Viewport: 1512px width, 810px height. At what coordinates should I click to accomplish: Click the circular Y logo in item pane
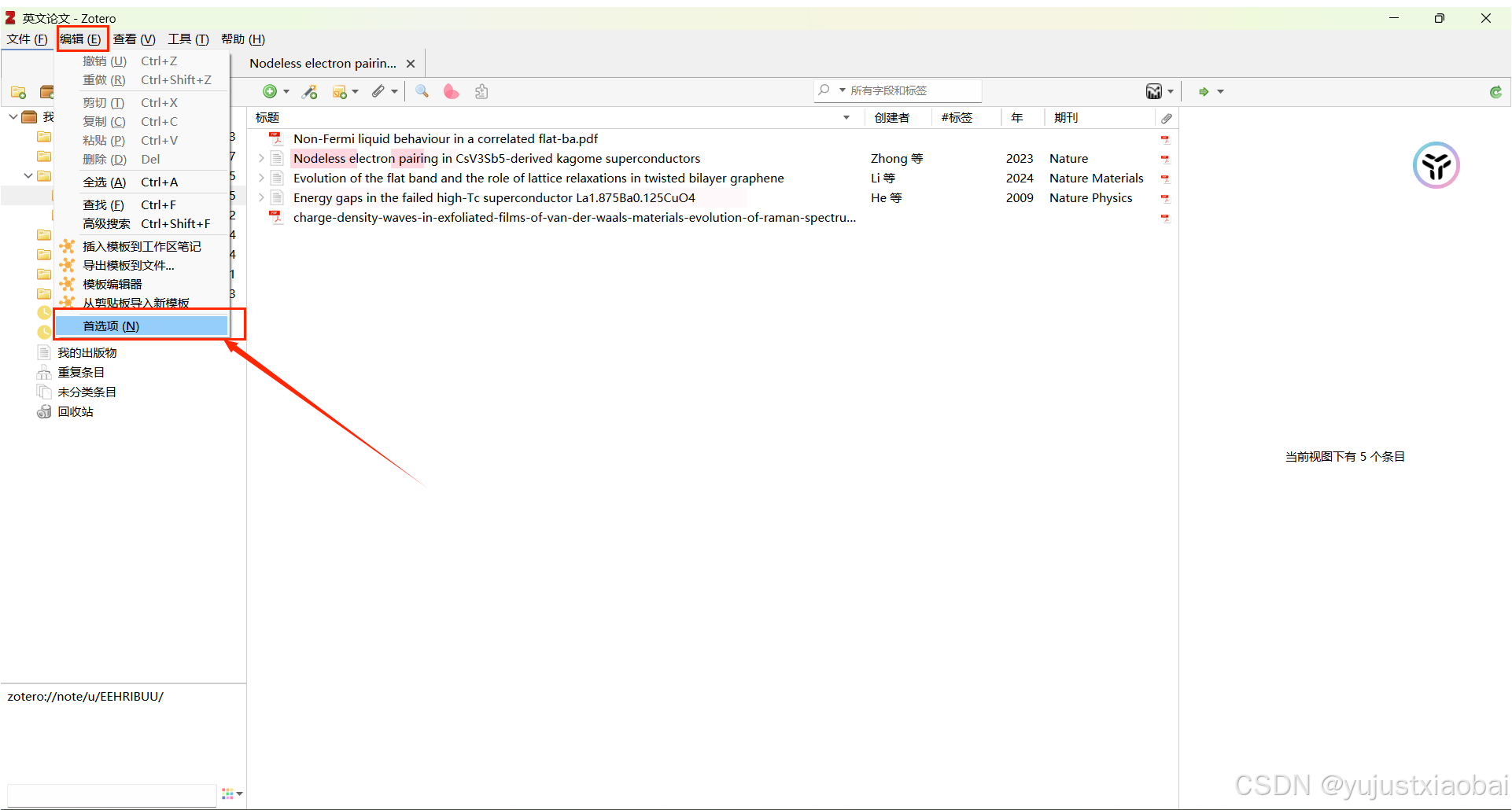click(1436, 165)
